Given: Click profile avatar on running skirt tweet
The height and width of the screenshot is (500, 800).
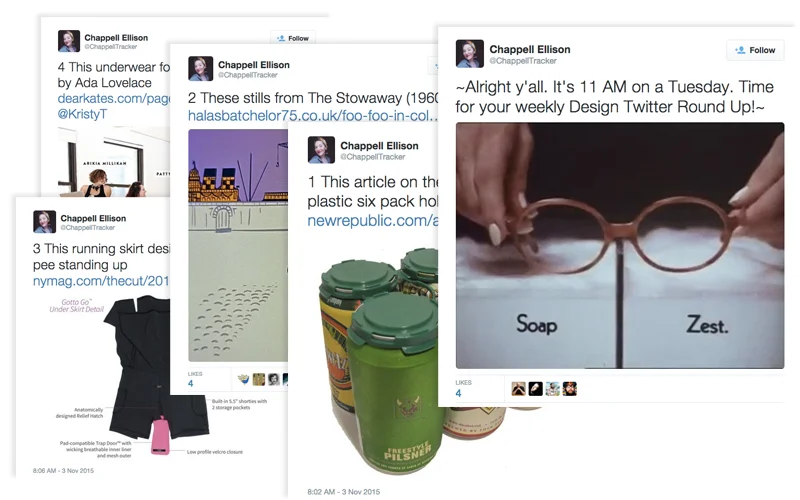Looking at the screenshot, I should tap(44, 221).
